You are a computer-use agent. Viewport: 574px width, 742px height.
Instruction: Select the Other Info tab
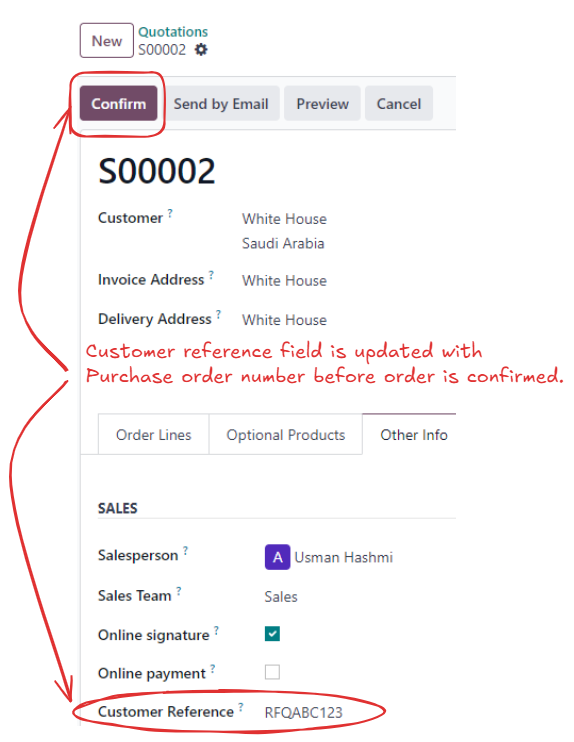(x=414, y=434)
